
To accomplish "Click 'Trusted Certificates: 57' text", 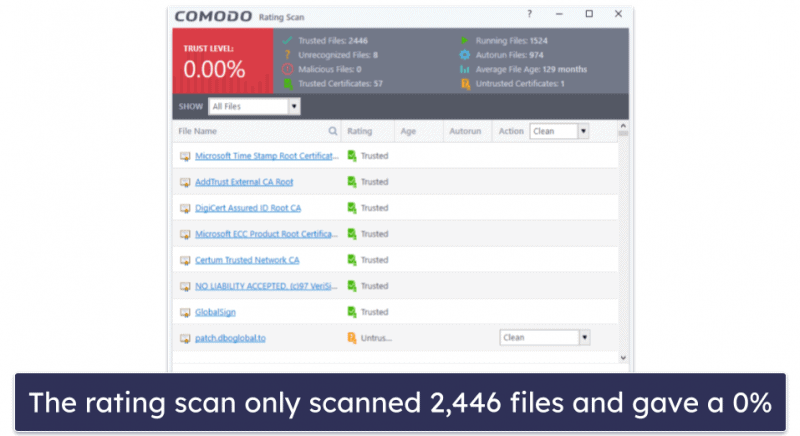I will tap(340, 84).
